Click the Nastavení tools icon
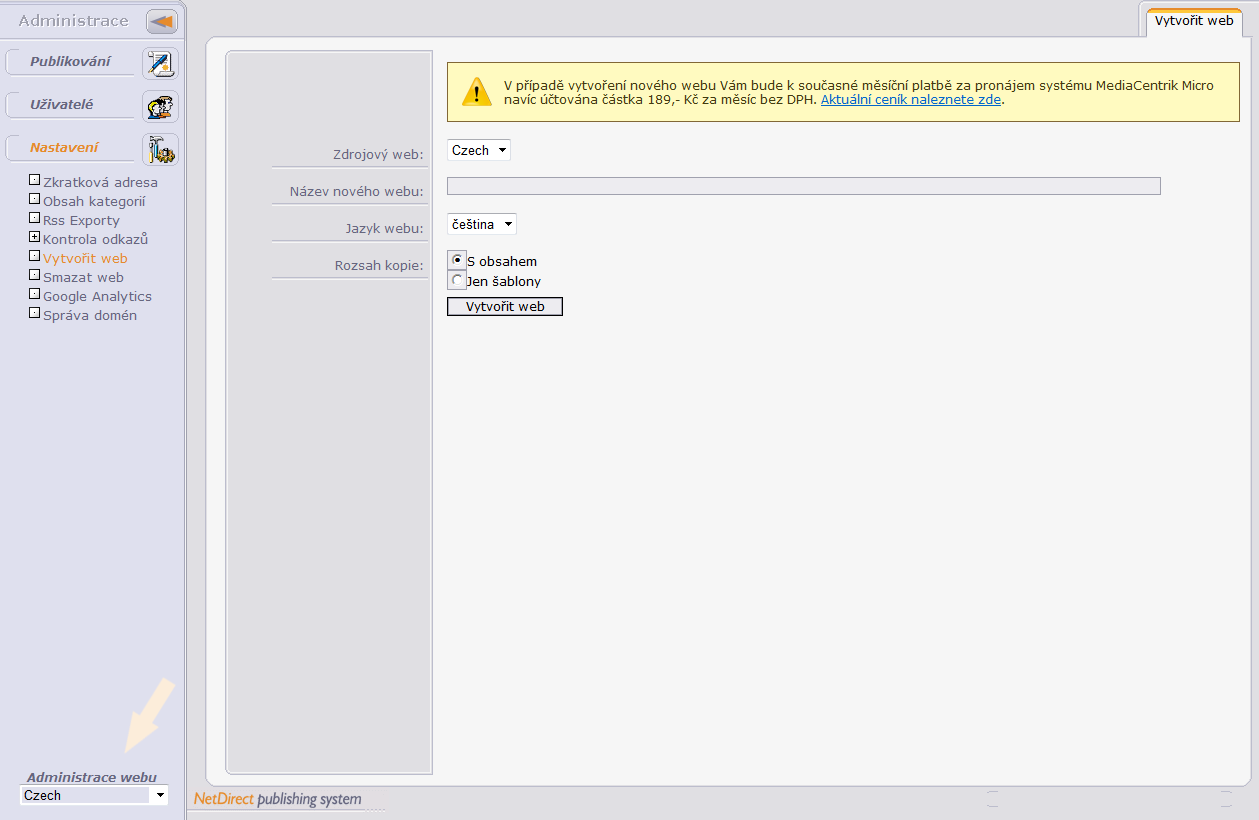This screenshot has width=1259, height=820. click(x=160, y=149)
